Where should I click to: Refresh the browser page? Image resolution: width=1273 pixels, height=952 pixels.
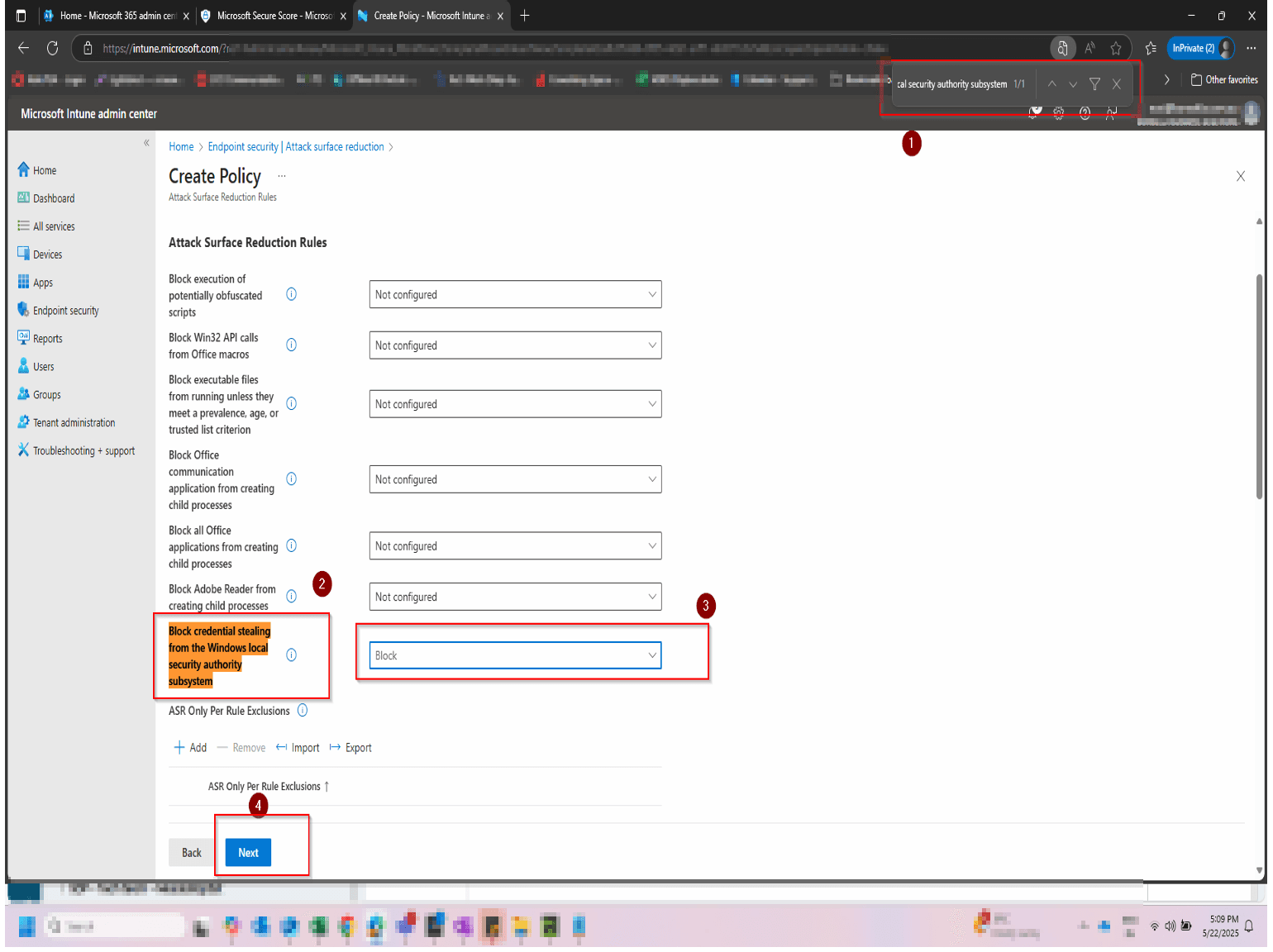point(52,48)
